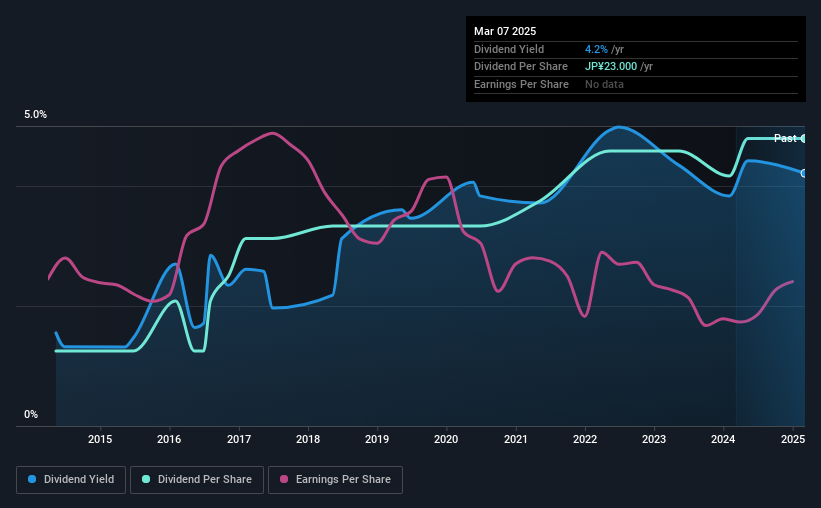Click the Dividend Per Share endpoint marker near Past
The height and width of the screenshot is (508, 821).
coord(804,138)
